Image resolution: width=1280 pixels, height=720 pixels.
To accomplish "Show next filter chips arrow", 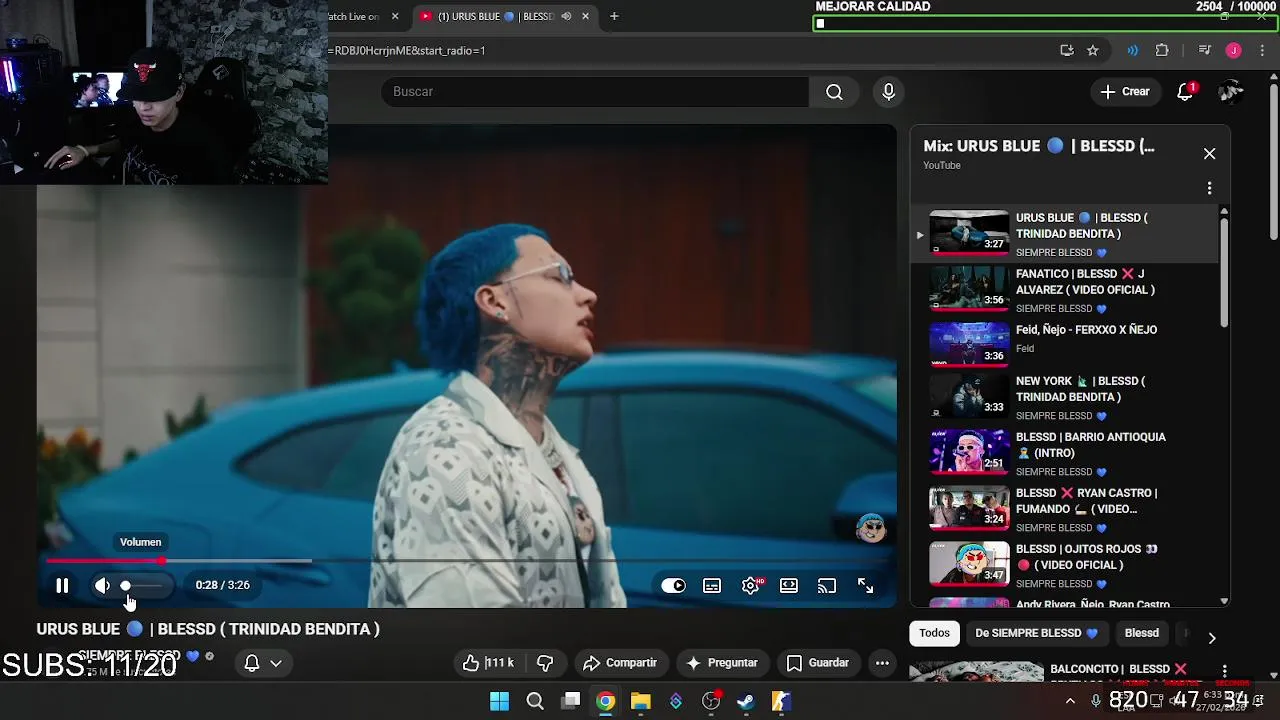I will pos(1211,638).
